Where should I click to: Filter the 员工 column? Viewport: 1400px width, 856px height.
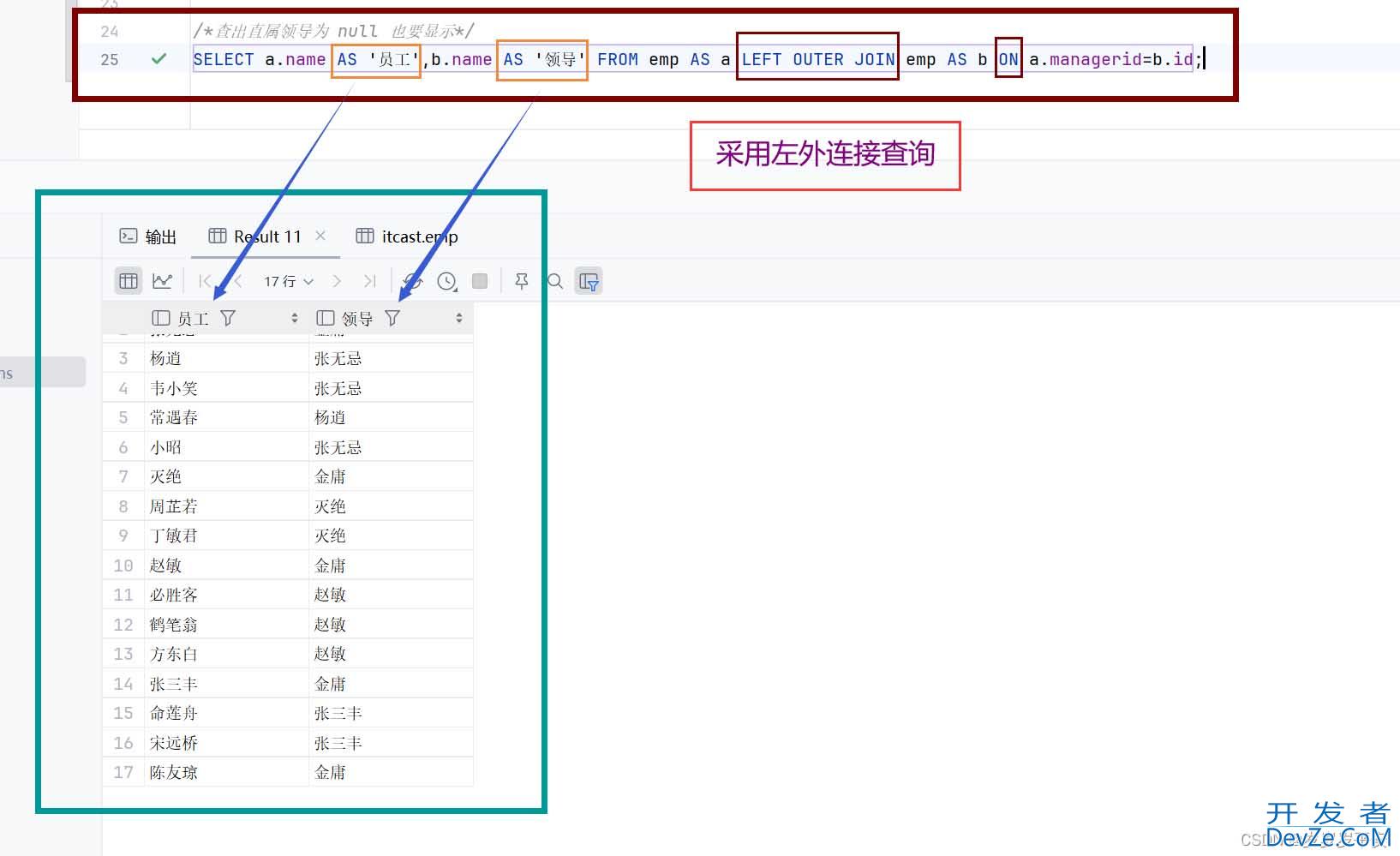click(x=228, y=318)
